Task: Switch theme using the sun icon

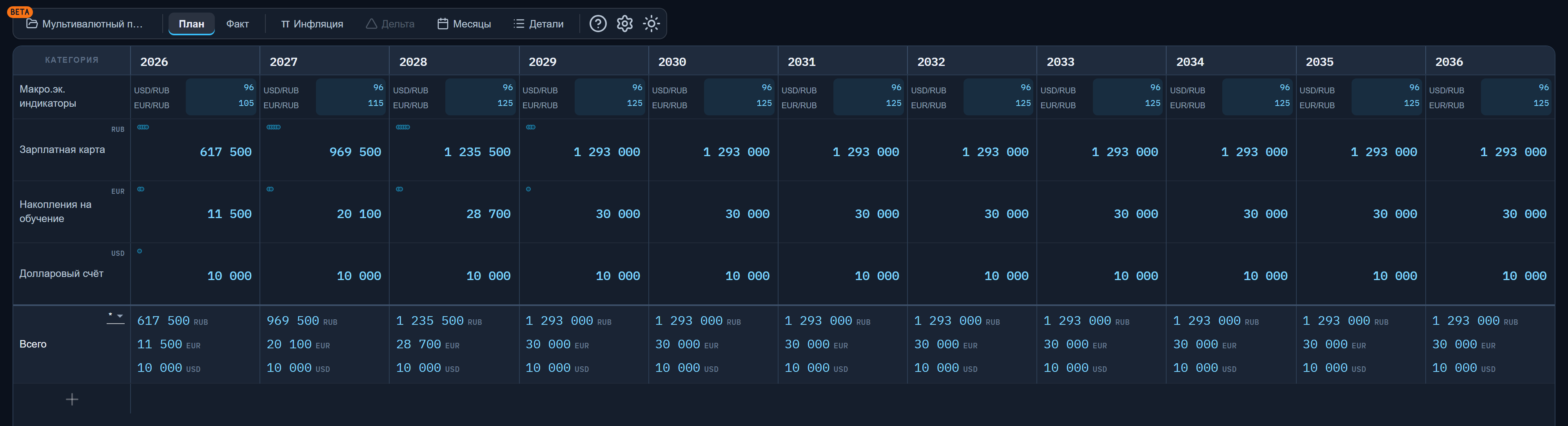Action: coord(651,24)
